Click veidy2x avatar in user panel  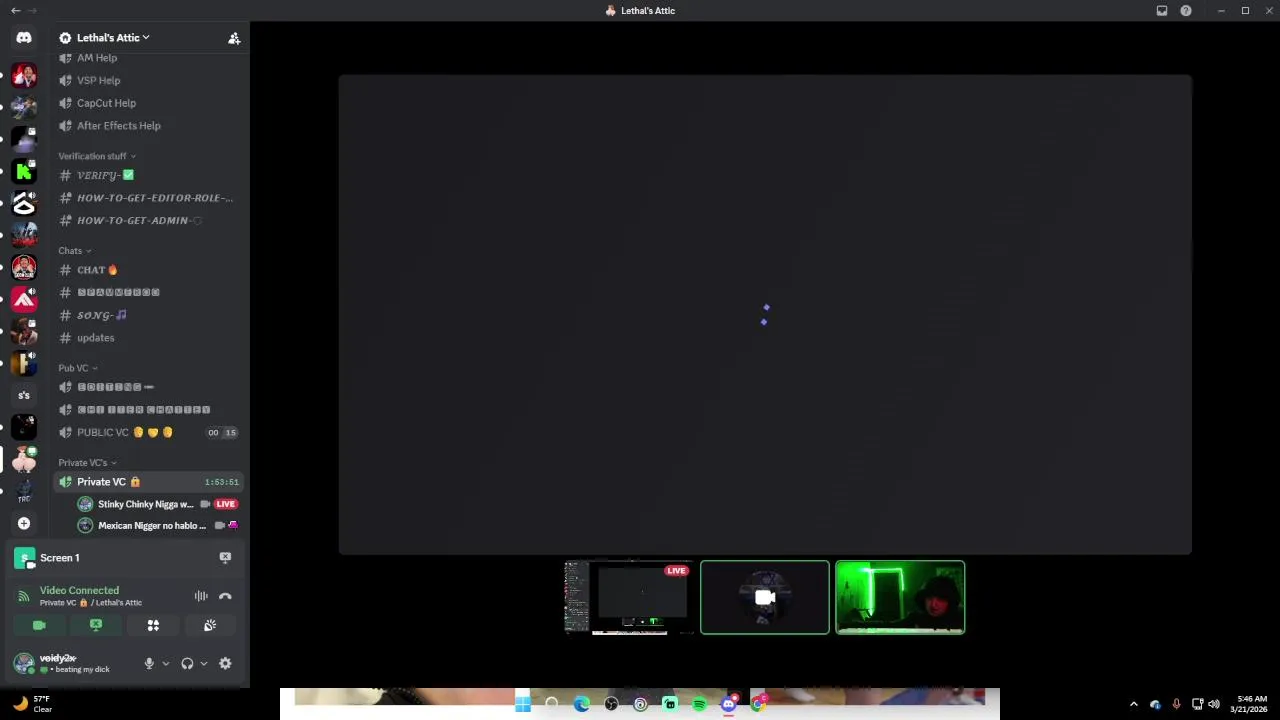pyautogui.click(x=23, y=663)
